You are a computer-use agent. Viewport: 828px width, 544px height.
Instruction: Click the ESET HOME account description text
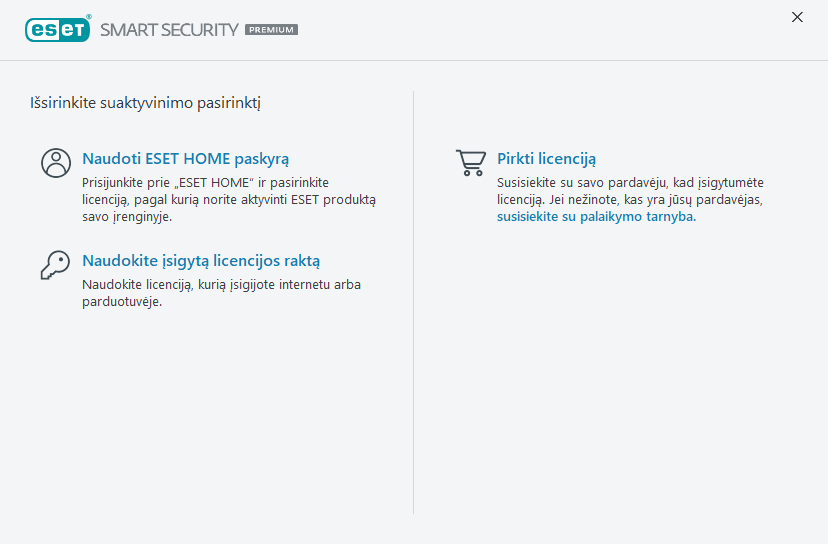[228, 199]
